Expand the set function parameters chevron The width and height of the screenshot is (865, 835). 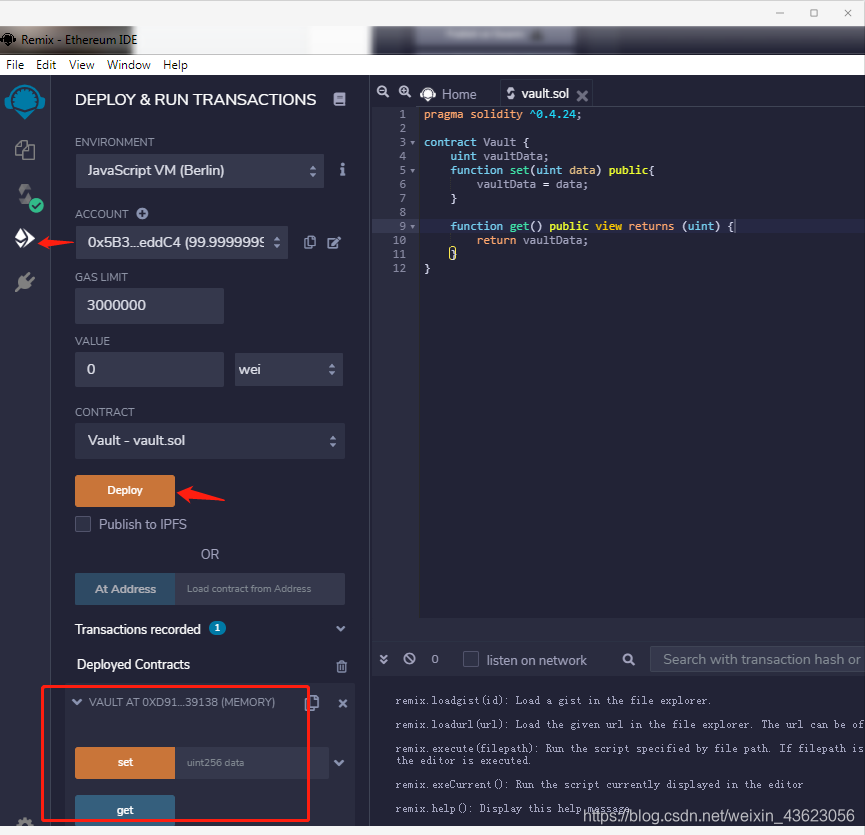tap(339, 763)
